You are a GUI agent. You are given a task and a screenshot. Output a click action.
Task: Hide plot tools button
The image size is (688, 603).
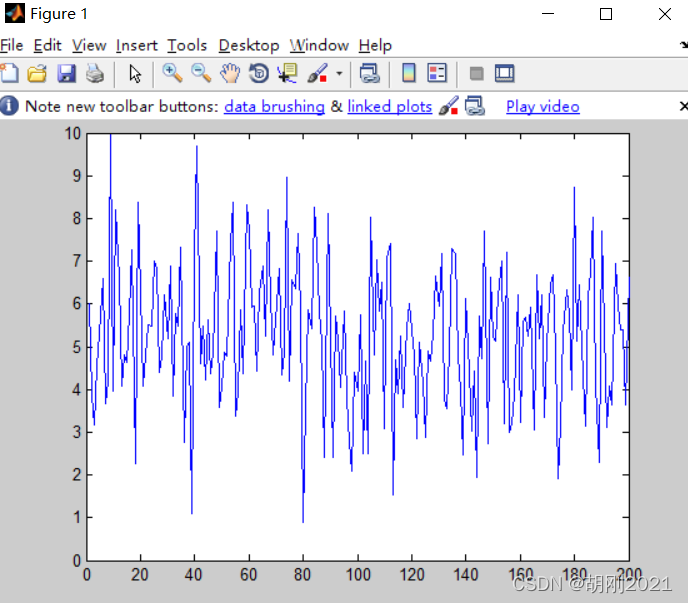coord(477,73)
